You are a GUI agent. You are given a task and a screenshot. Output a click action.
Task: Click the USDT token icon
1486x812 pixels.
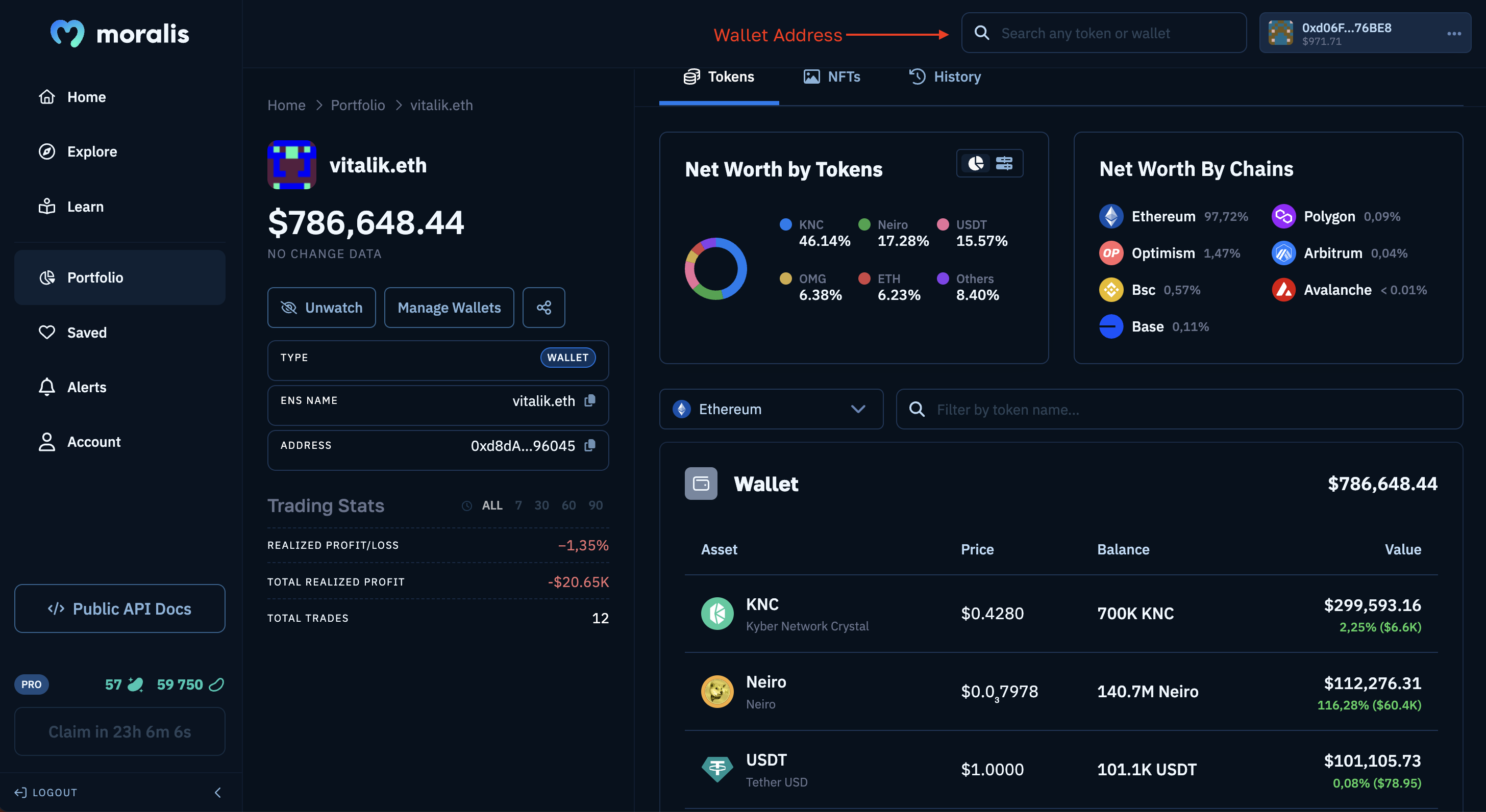[717, 769]
